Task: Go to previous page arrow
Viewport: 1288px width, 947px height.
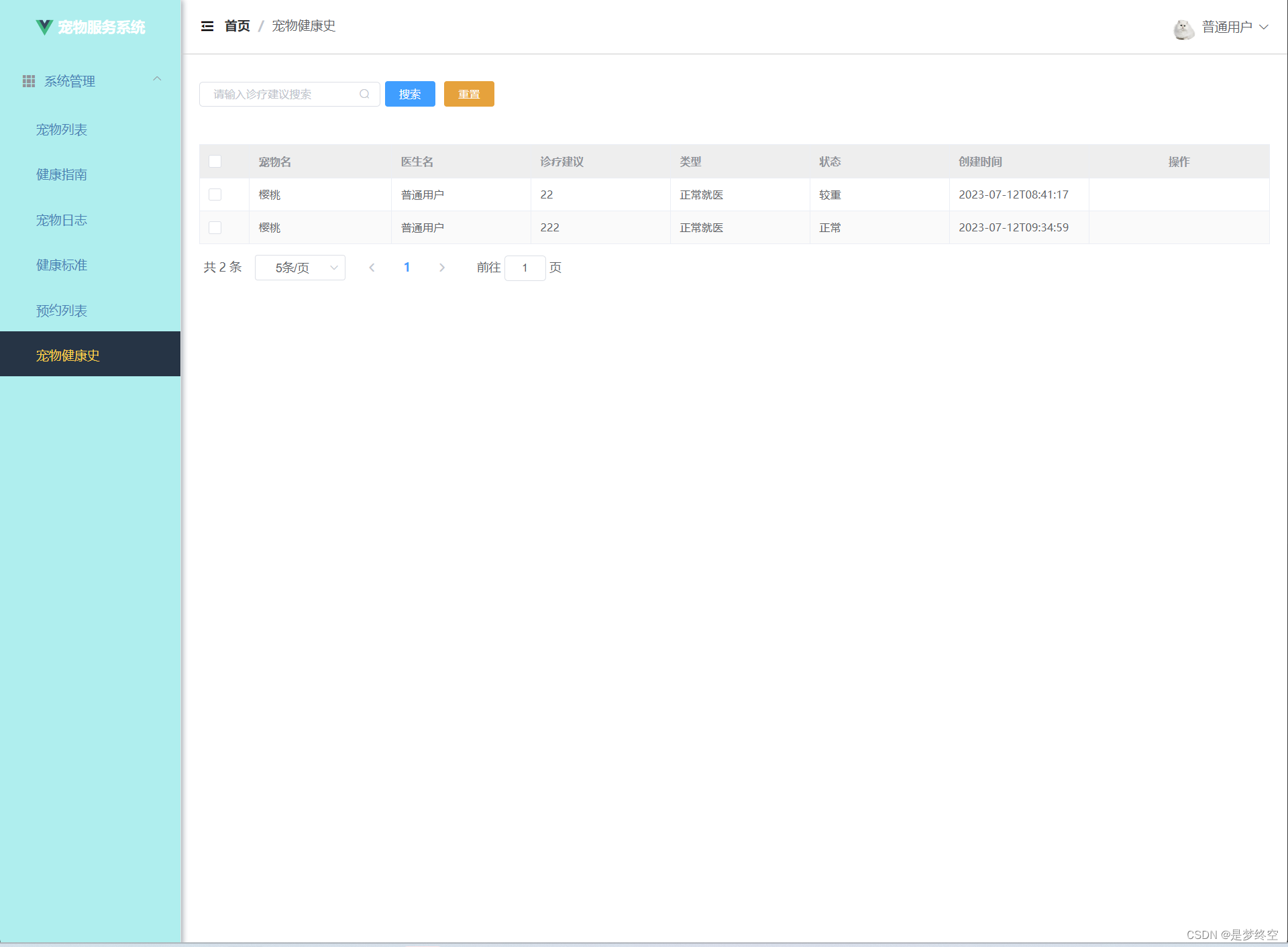Action: pyautogui.click(x=372, y=268)
